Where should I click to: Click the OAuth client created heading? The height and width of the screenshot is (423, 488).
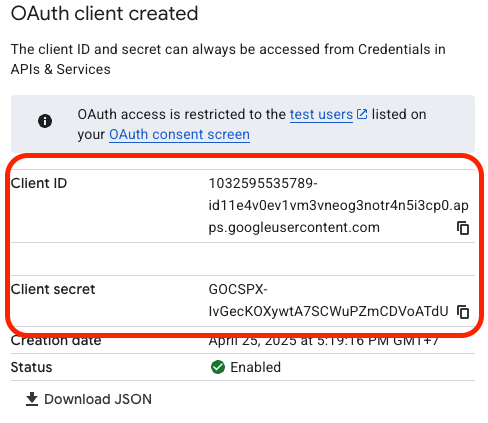tap(104, 14)
